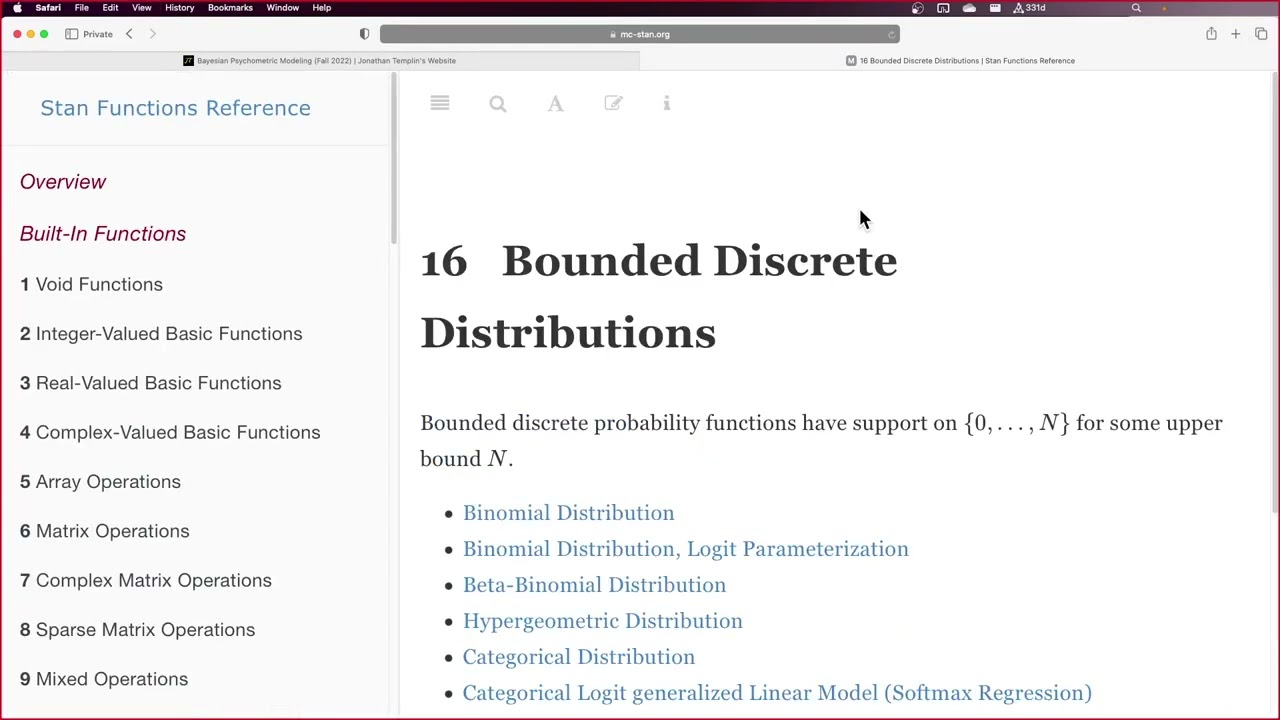Open the Share icon in Safari toolbar

(x=1211, y=34)
